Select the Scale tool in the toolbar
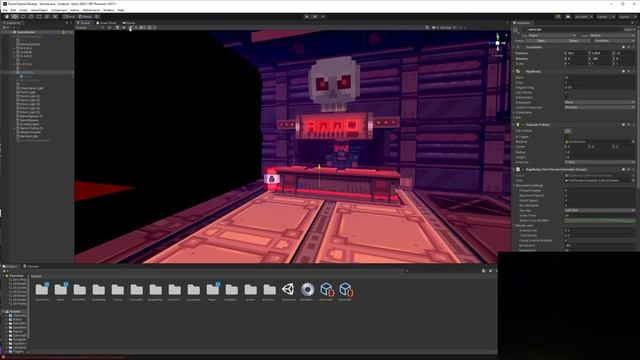640x360 pixels. click(31, 17)
